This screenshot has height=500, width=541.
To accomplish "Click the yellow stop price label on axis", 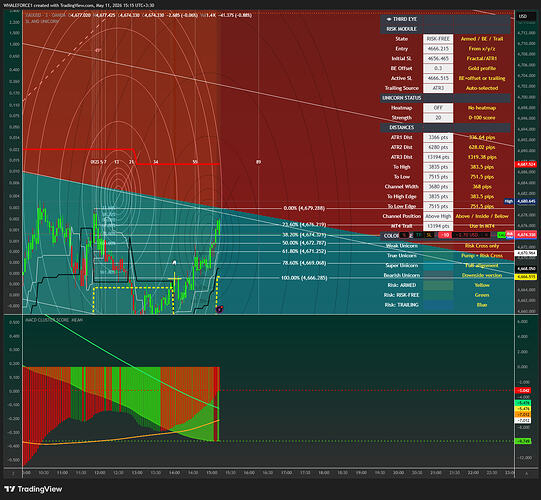I will (x=526, y=277).
